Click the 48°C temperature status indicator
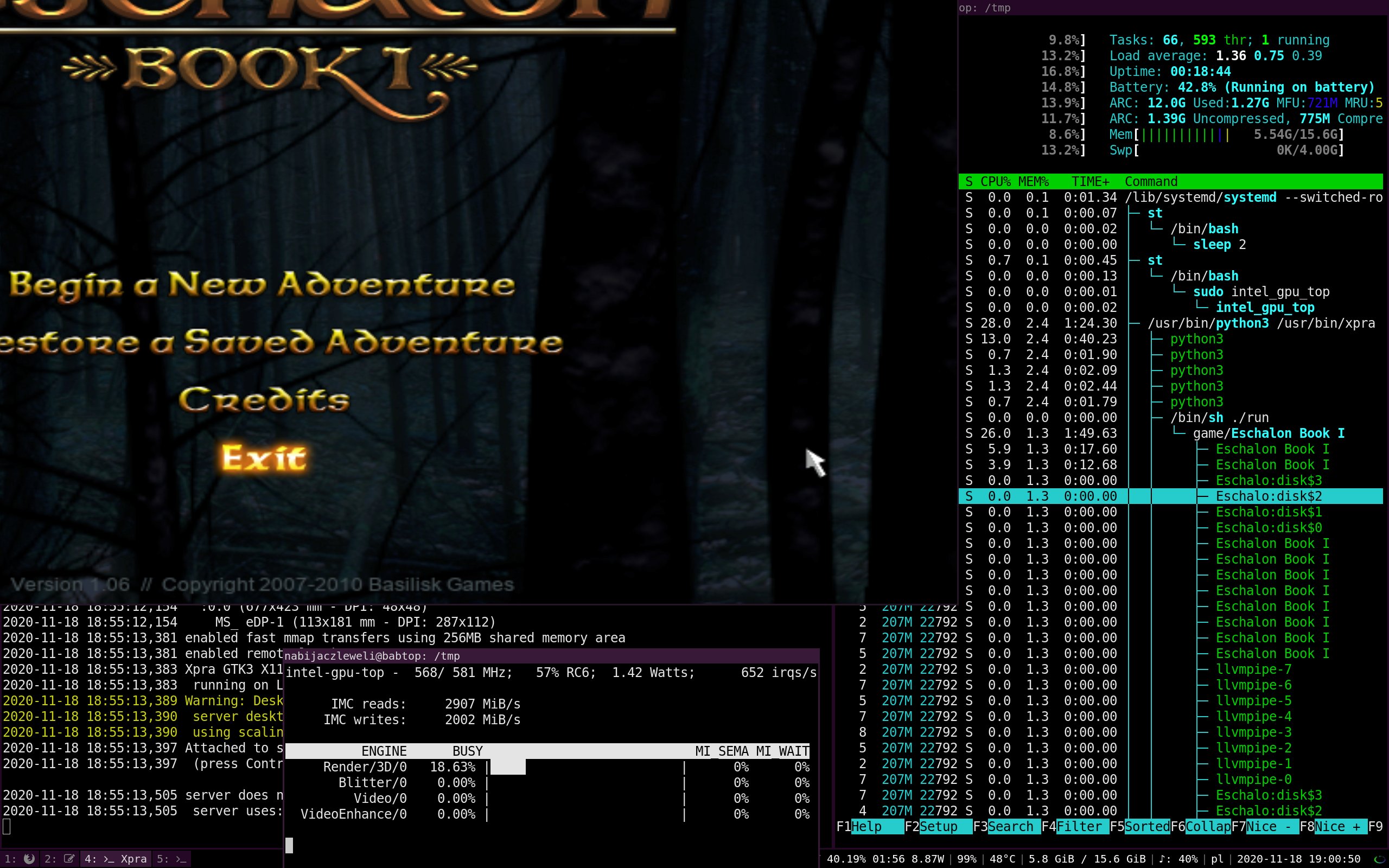This screenshot has height=868, width=1389. [x=1003, y=859]
